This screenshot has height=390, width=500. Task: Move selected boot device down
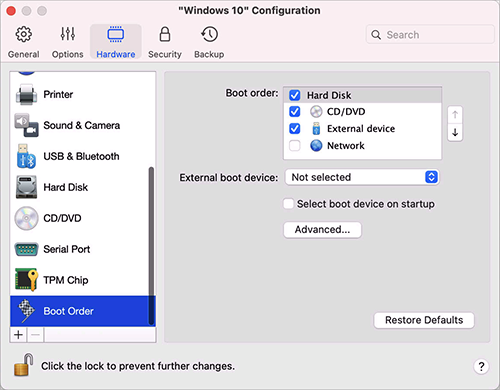[455, 132]
